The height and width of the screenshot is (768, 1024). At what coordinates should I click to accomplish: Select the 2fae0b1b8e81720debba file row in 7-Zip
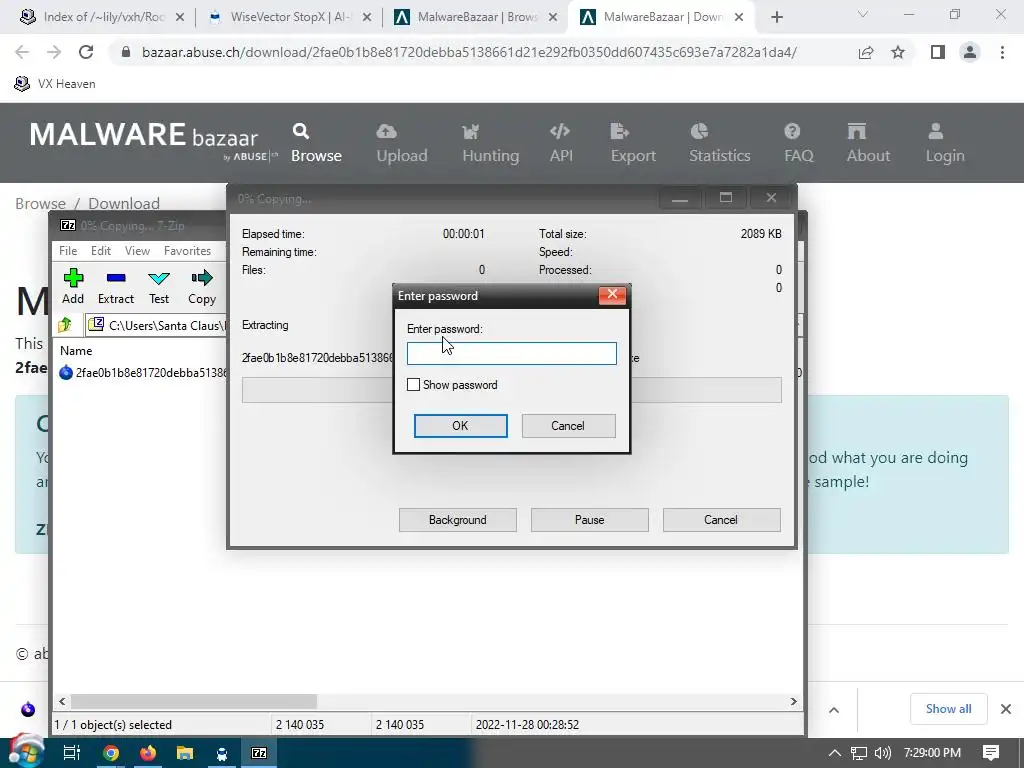pyautogui.click(x=142, y=373)
